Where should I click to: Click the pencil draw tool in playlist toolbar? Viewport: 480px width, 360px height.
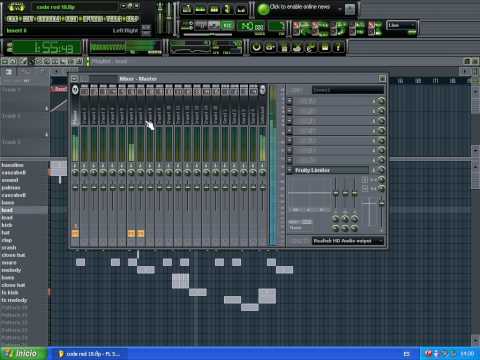click(23, 61)
